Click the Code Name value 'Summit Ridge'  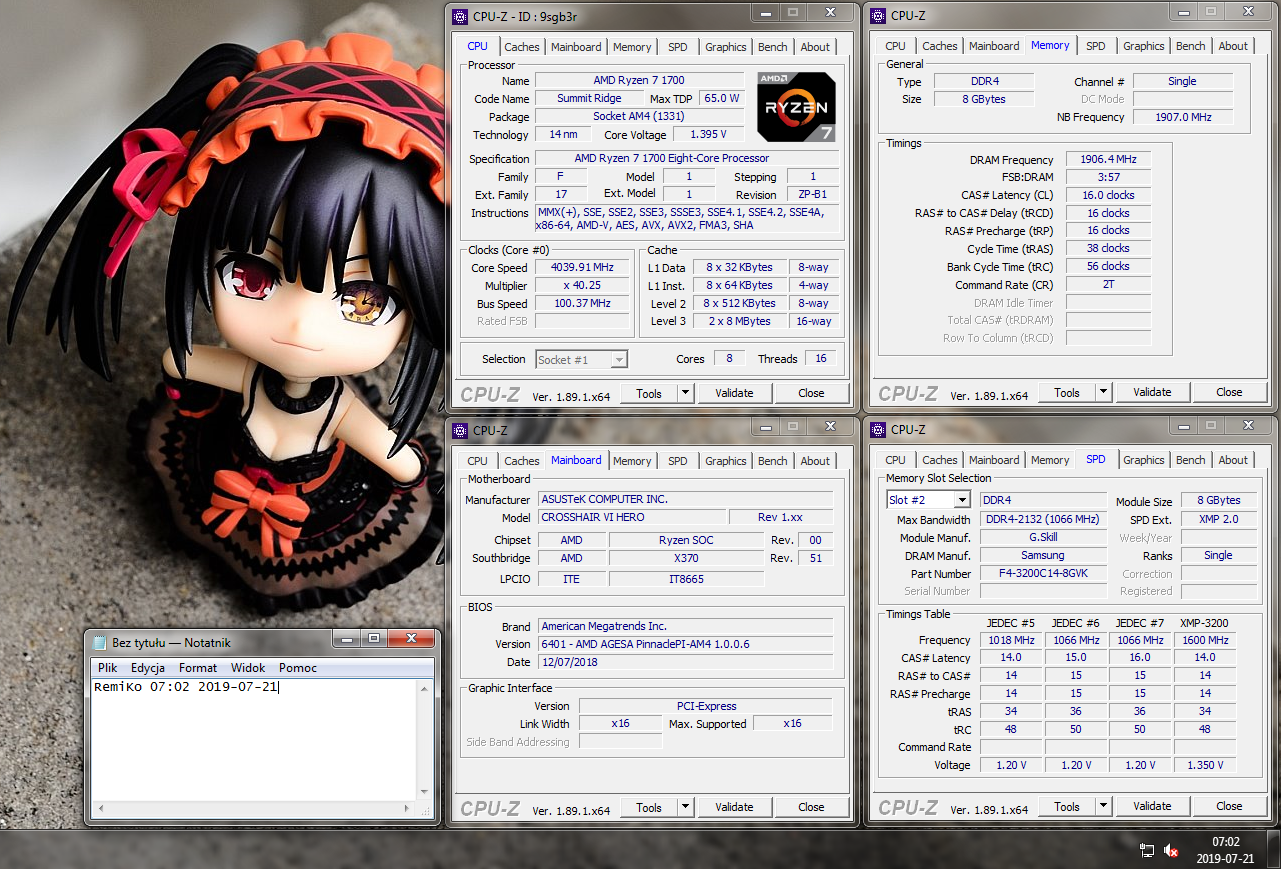click(x=589, y=98)
